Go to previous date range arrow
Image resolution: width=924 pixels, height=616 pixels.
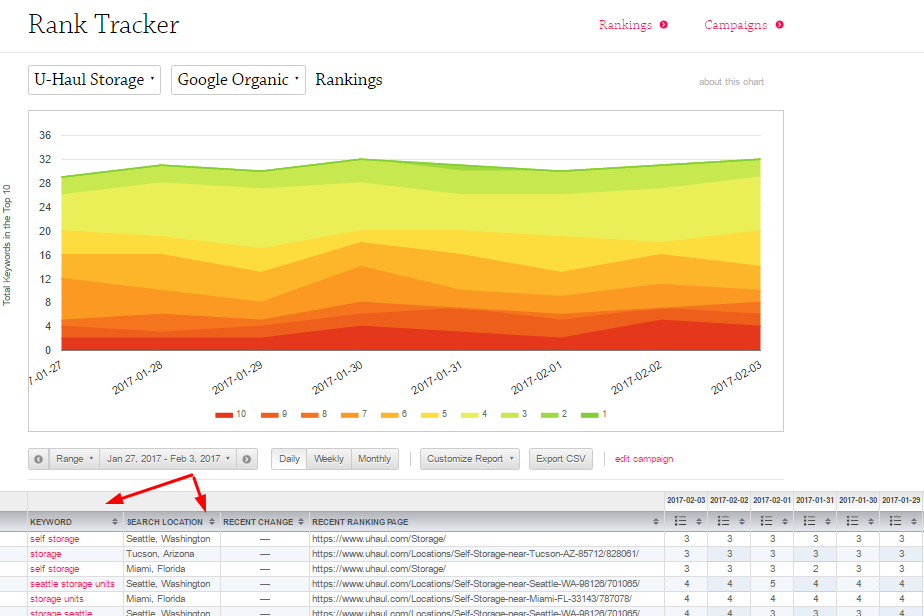click(38, 459)
